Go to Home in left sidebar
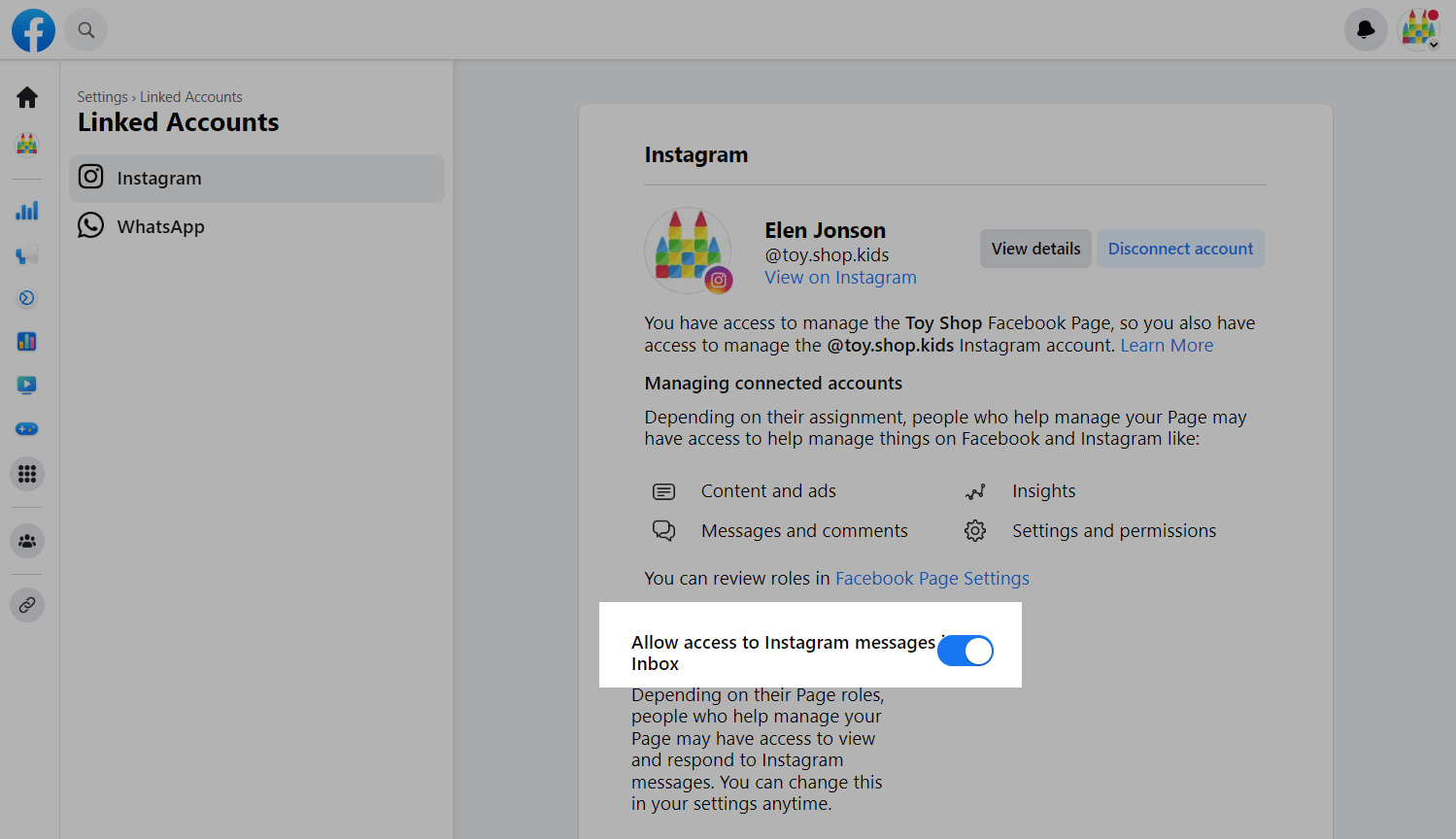Image resolution: width=1456 pixels, height=839 pixels. (x=27, y=97)
